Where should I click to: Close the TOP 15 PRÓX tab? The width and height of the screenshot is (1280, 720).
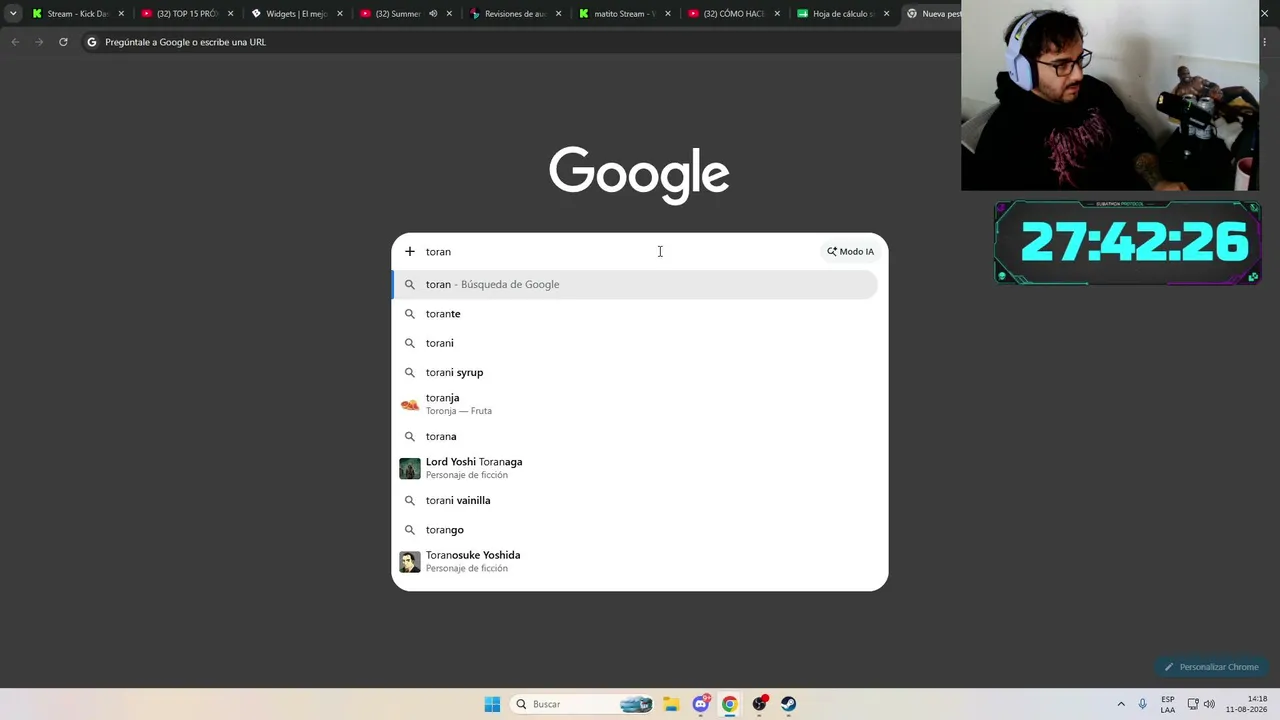[230, 14]
